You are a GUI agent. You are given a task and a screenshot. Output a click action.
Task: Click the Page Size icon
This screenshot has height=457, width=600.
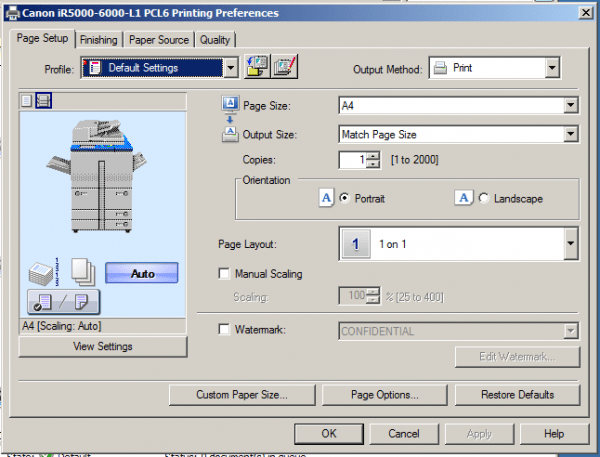[x=230, y=104]
